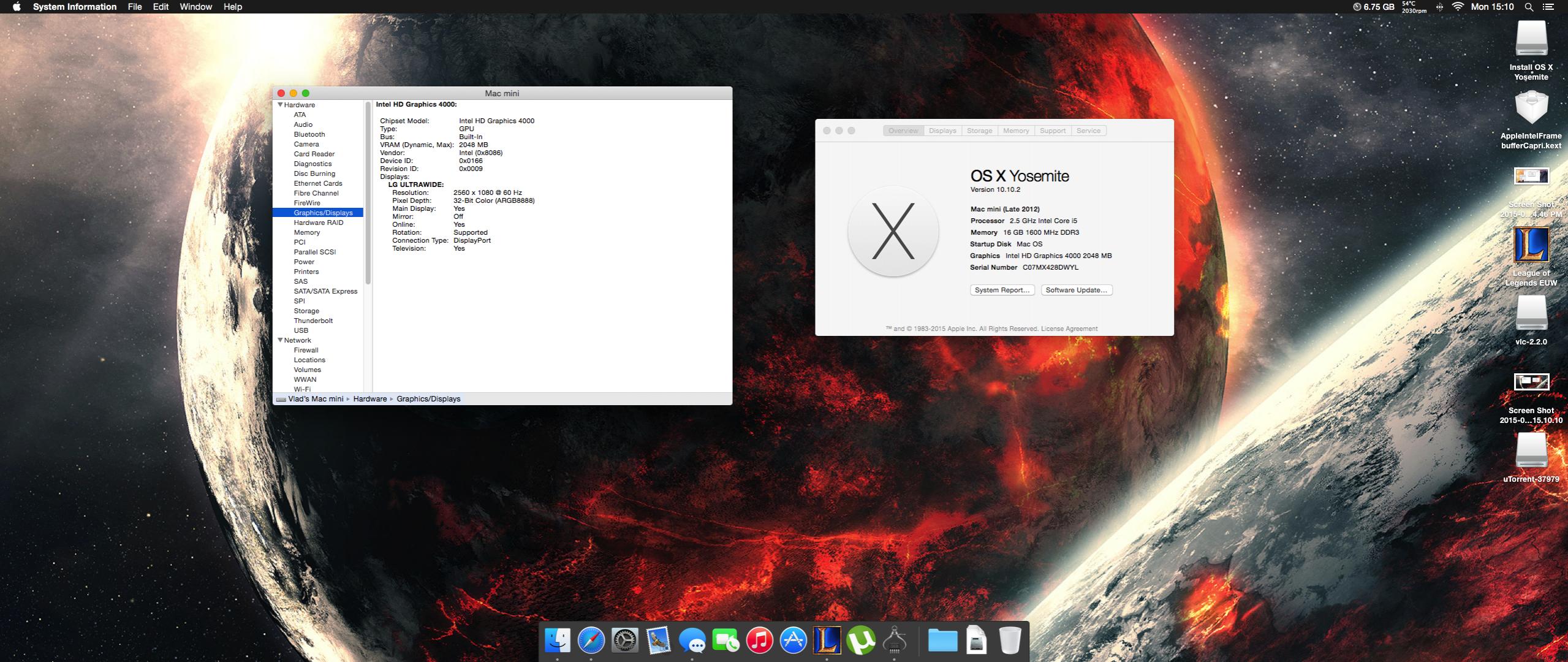The image size is (1568, 662).
Task: Open the Apple menu
Action: (x=17, y=7)
